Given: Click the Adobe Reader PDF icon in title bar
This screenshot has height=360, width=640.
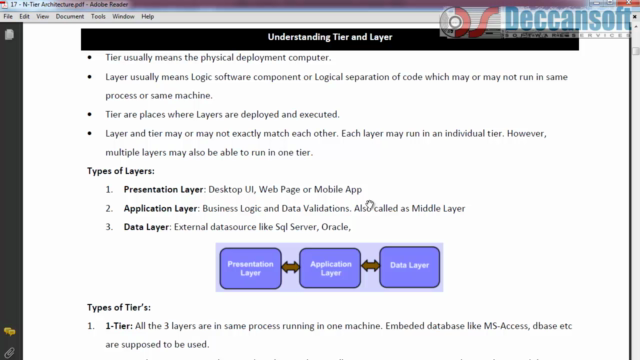Looking at the screenshot, I should (x=4, y=4).
